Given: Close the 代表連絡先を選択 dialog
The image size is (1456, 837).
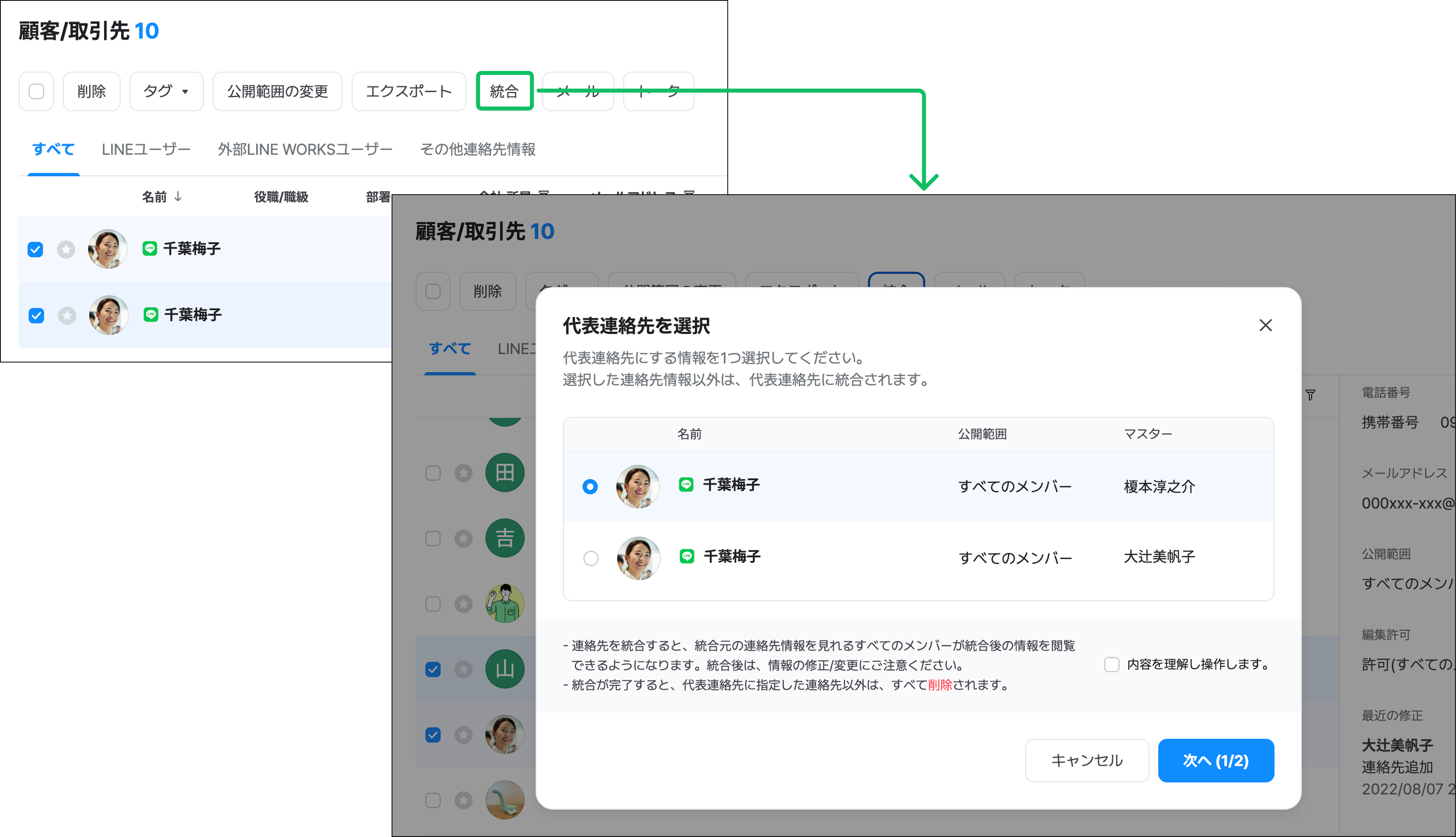Looking at the screenshot, I should point(1265,325).
